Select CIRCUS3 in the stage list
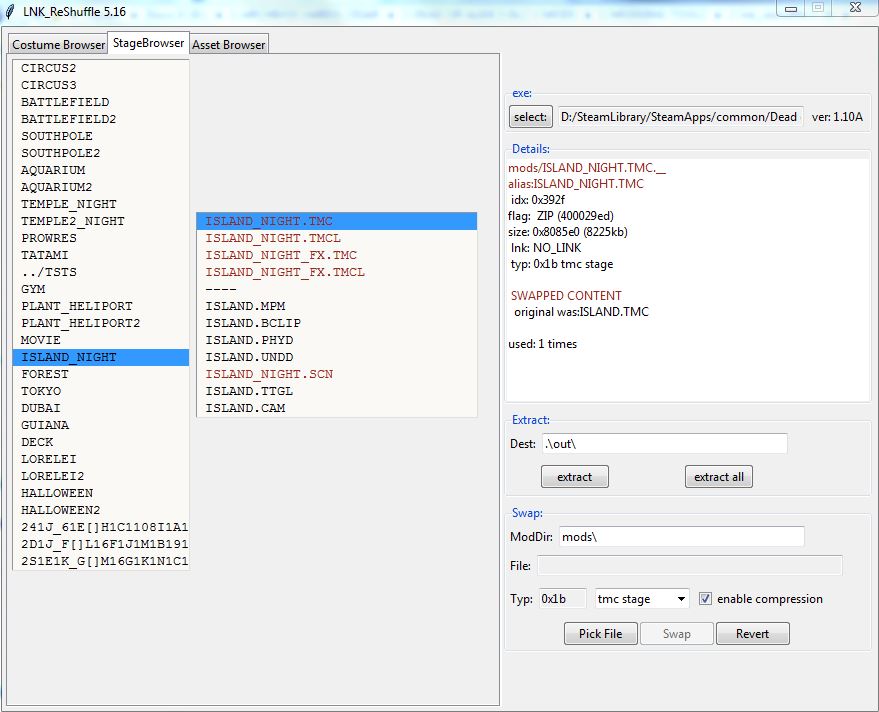The image size is (879, 712). (101, 85)
